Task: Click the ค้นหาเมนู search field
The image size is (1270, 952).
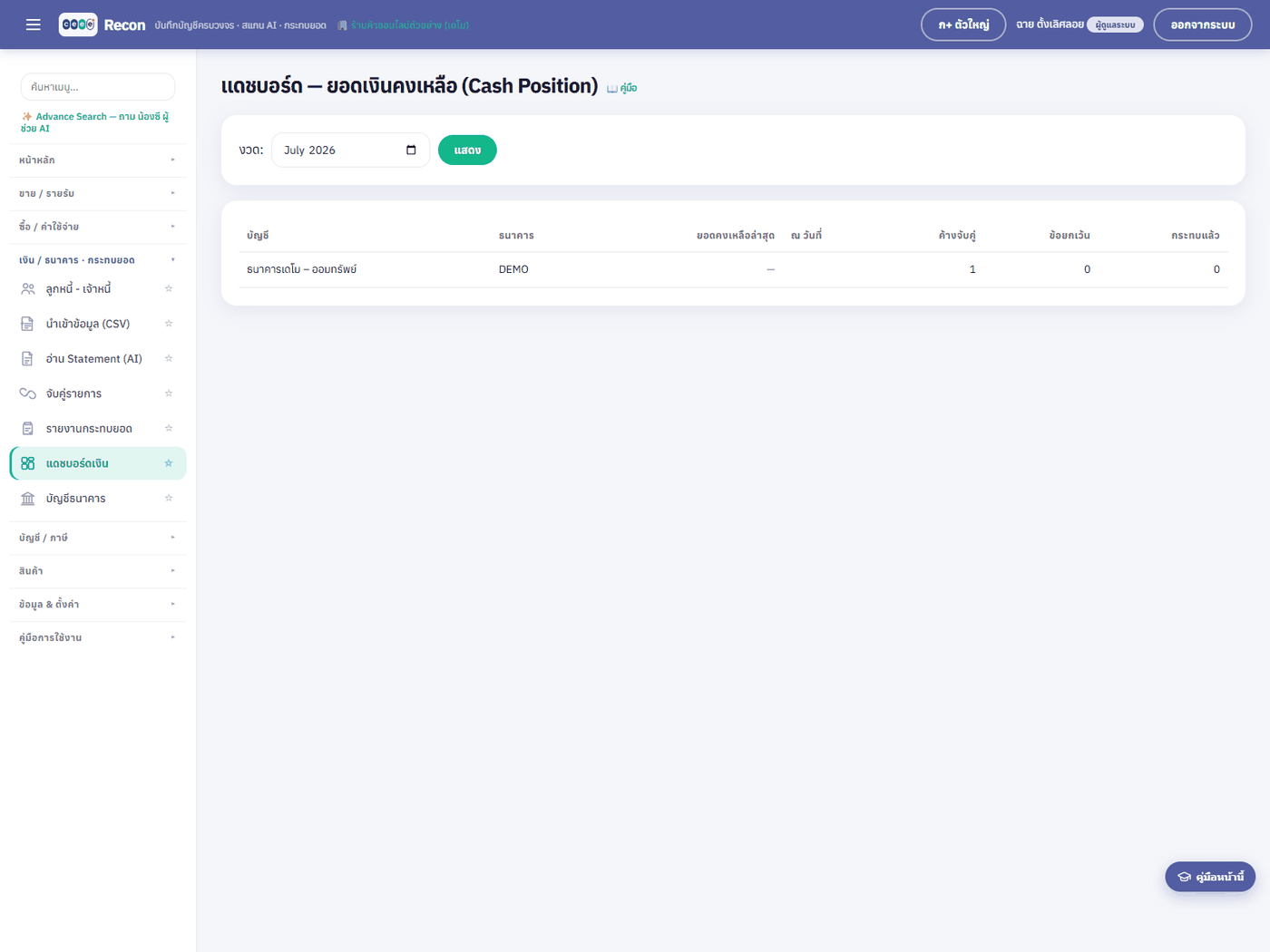Action: (98, 87)
